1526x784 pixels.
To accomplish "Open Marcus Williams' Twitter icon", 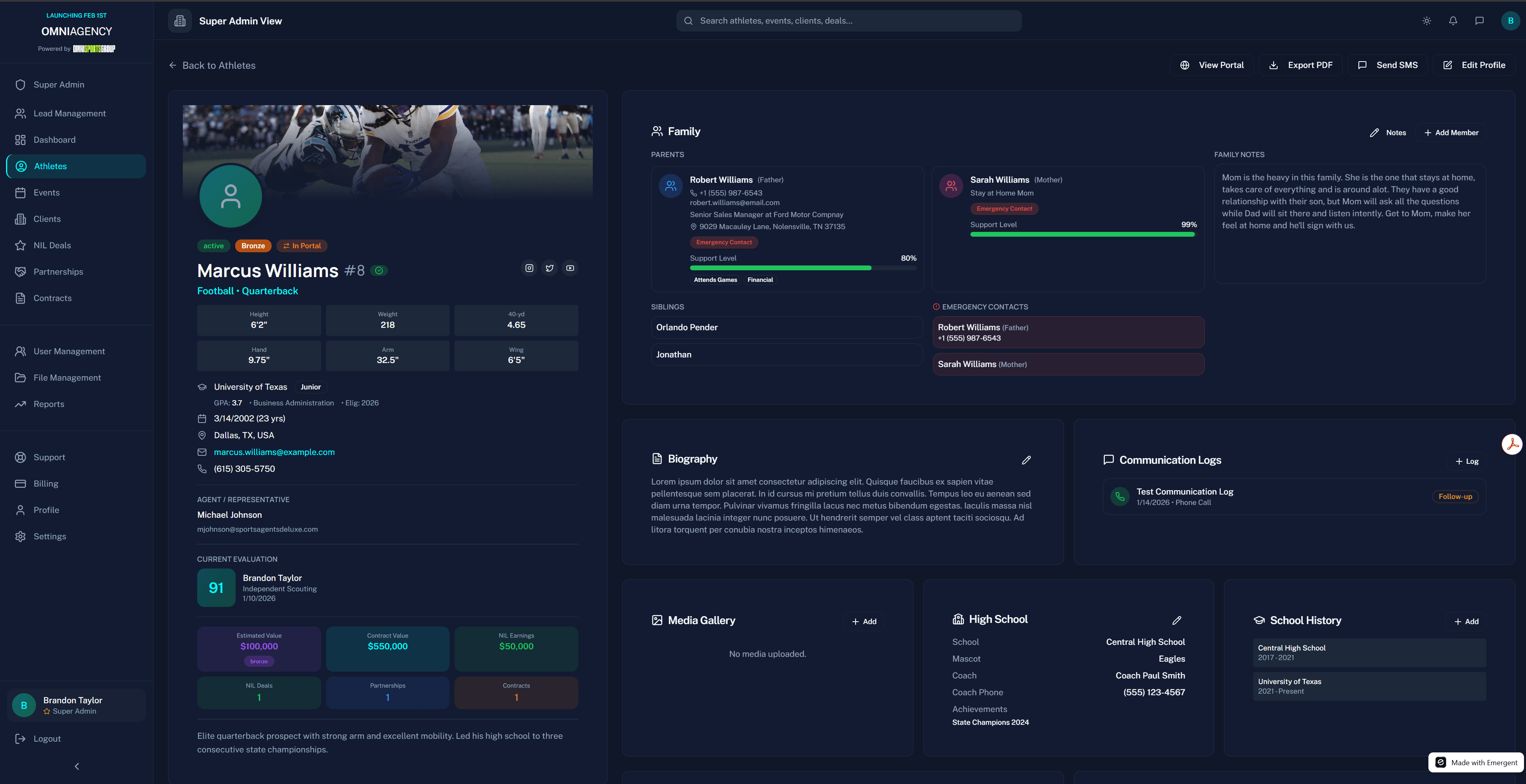I will 550,268.
